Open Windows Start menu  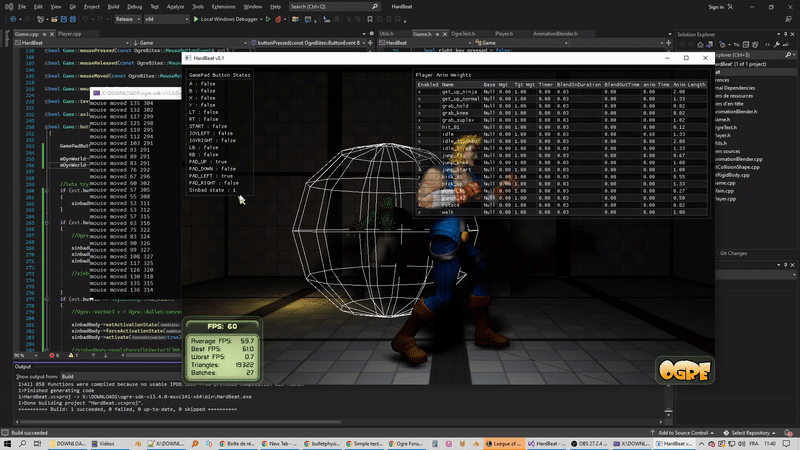click(7, 444)
